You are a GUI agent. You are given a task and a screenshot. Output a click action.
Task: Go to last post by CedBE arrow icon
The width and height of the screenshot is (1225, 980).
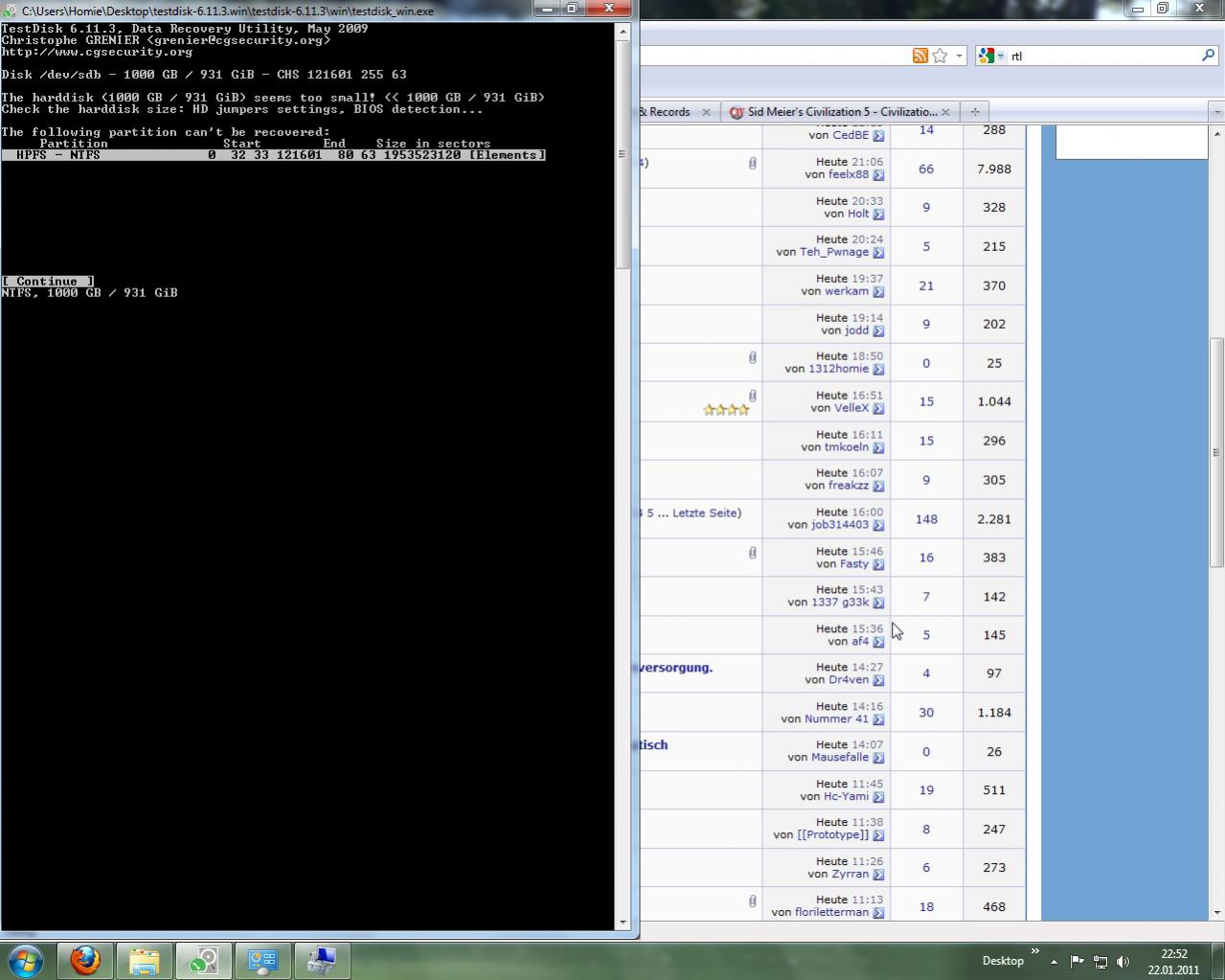coord(878,136)
